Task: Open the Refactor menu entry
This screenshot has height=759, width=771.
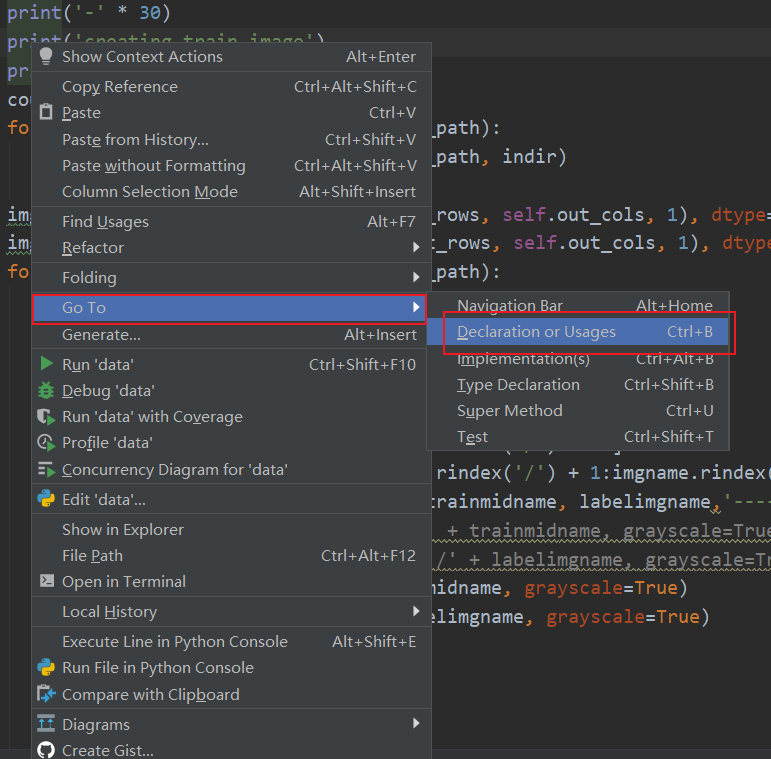Action: click(232, 248)
